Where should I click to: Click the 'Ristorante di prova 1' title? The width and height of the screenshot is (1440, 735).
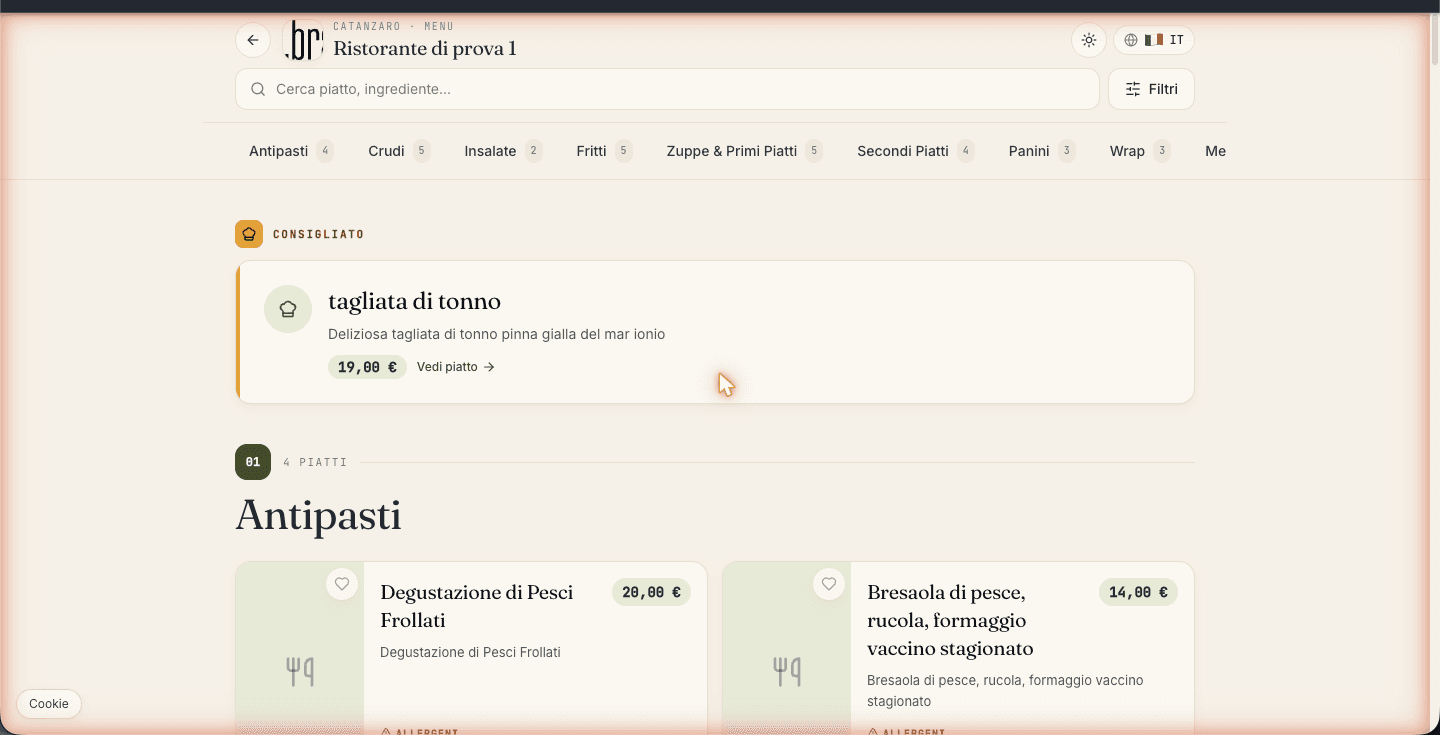click(425, 48)
